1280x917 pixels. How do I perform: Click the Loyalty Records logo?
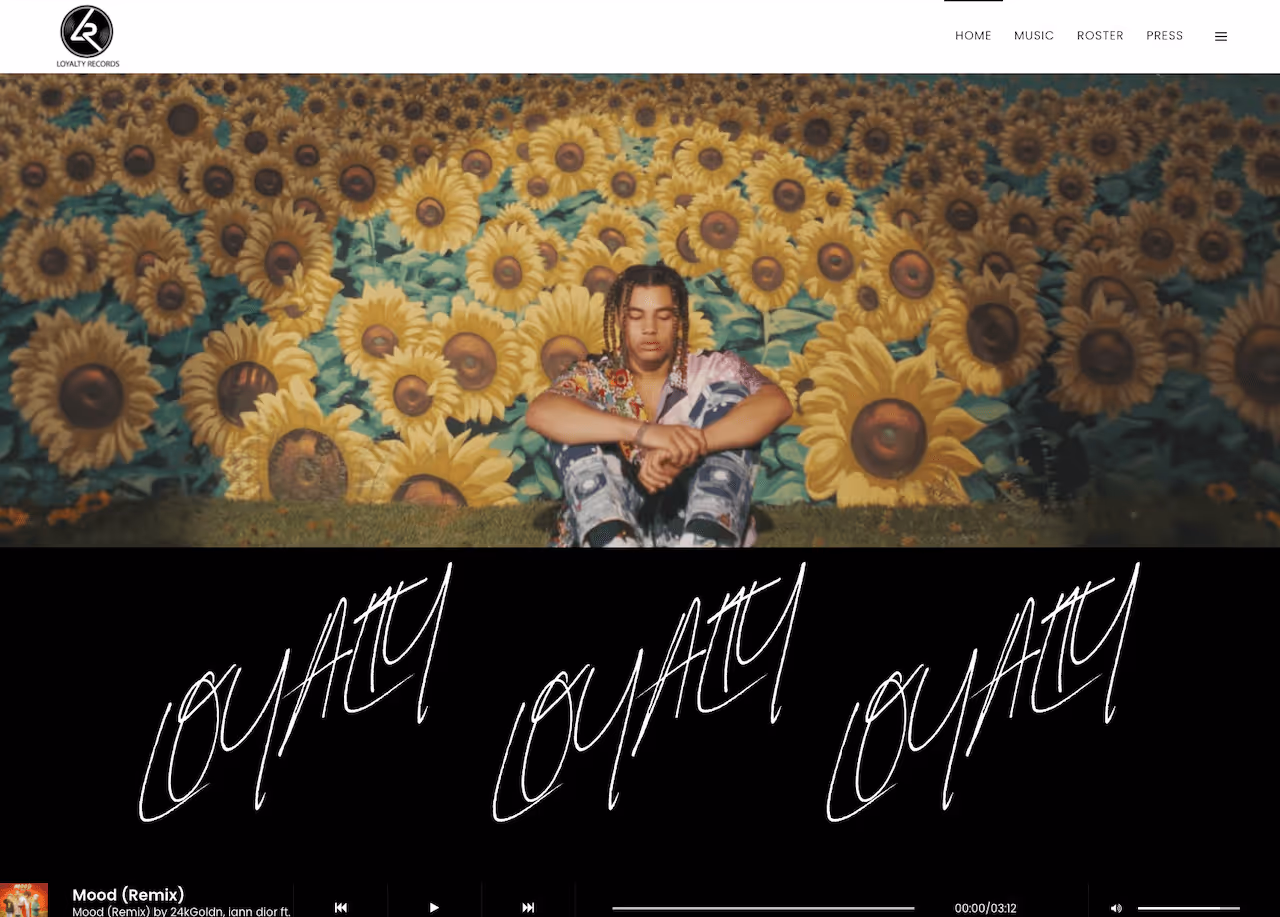point(87,36)
